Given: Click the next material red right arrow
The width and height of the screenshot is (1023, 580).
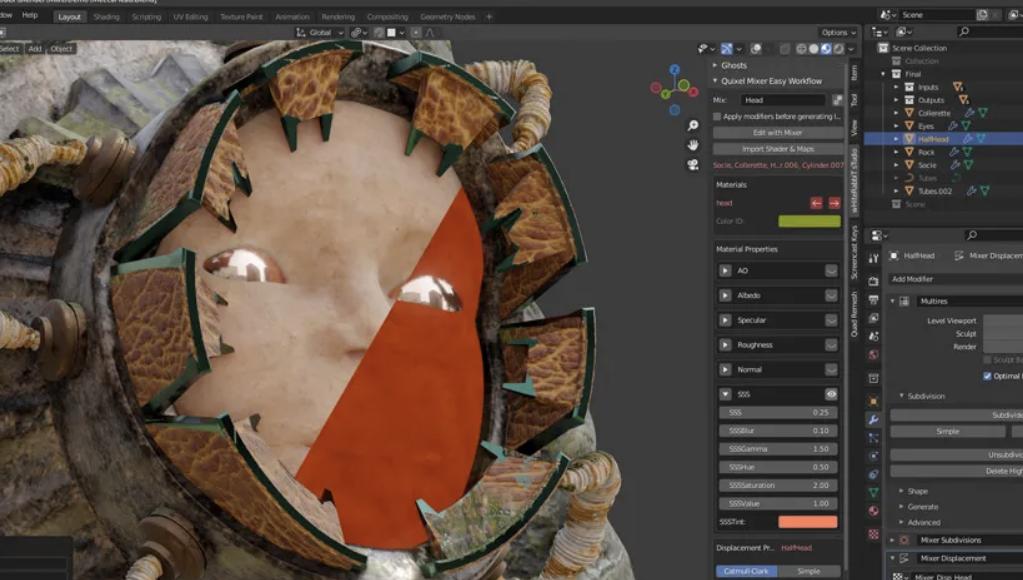Looking at the screenshot, I should click(x=834, y=203).
